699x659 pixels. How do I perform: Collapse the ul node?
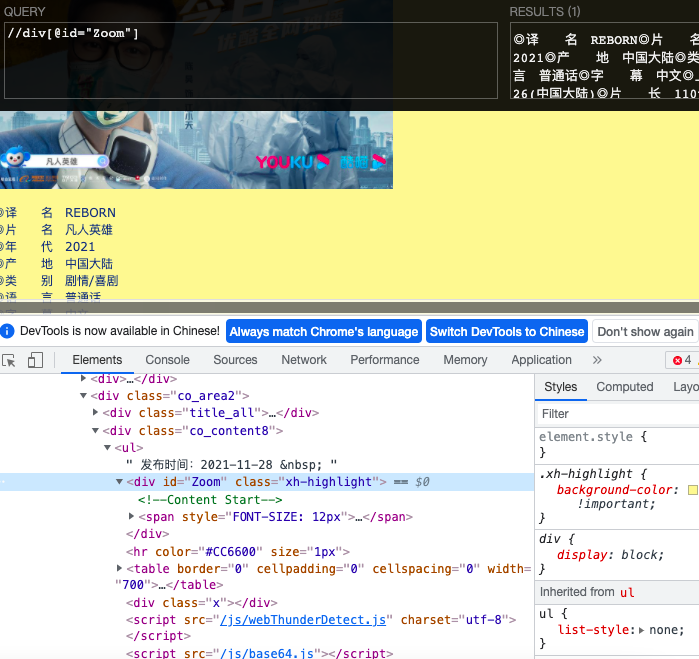coord(107,447)
